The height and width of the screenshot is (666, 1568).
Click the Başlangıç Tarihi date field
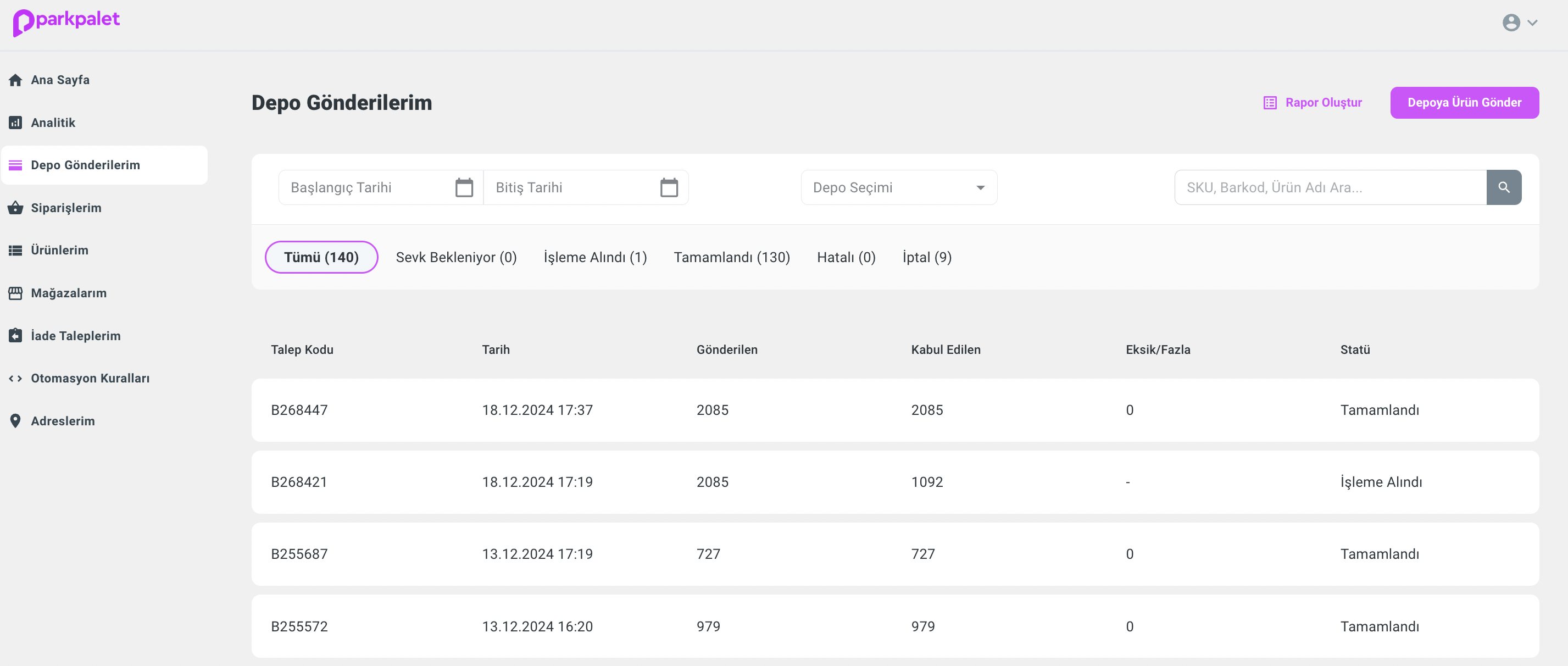[381, 187]
